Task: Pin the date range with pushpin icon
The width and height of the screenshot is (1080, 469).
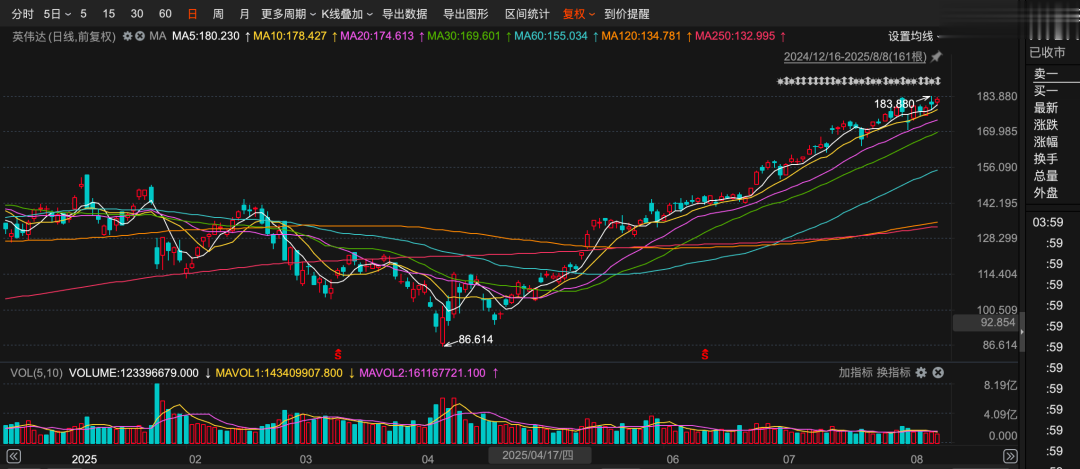Action: [936, 56]
